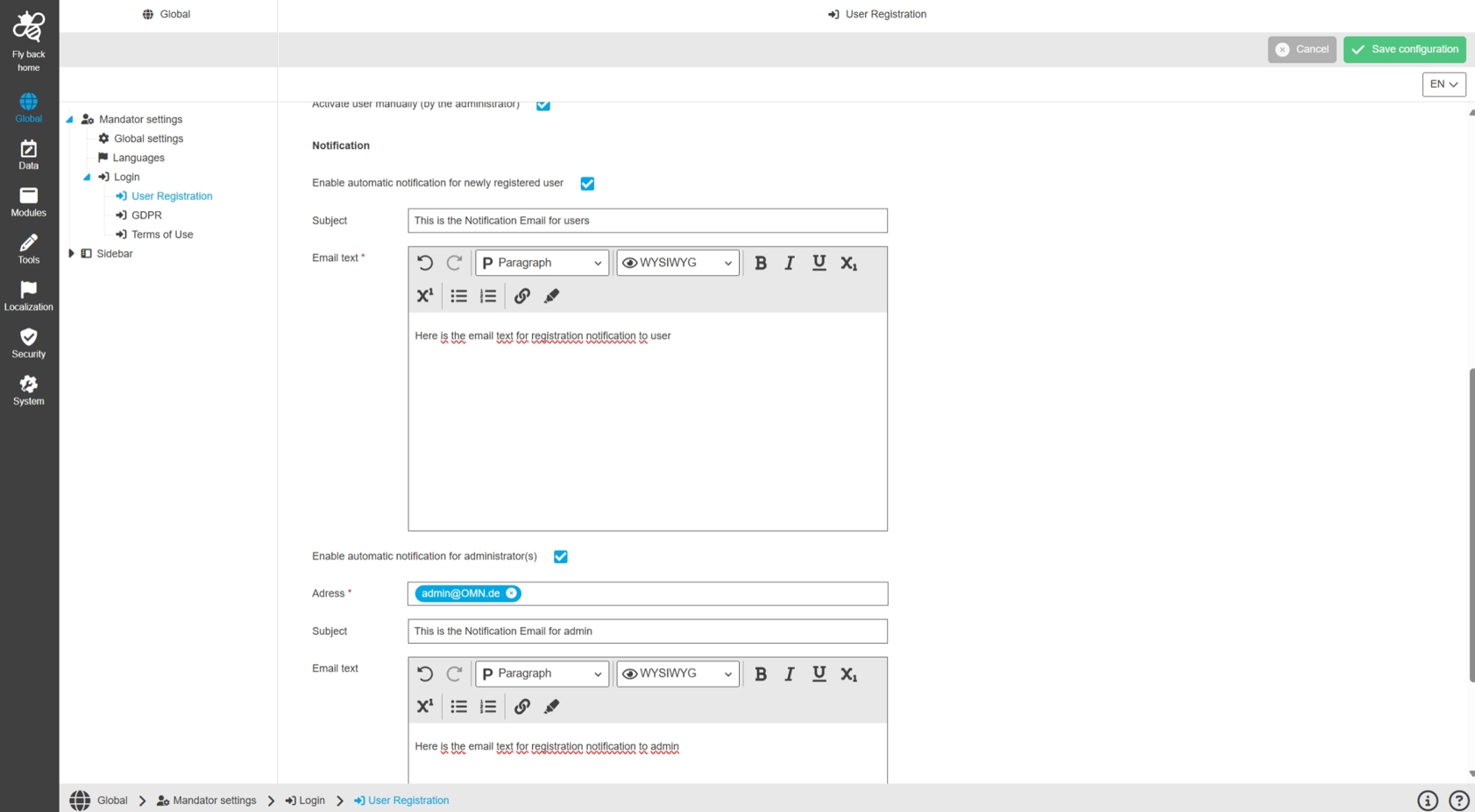Viewport: 1475px width, 812px height.
Task: Open the Data section in sidebar
Action: 29,155
